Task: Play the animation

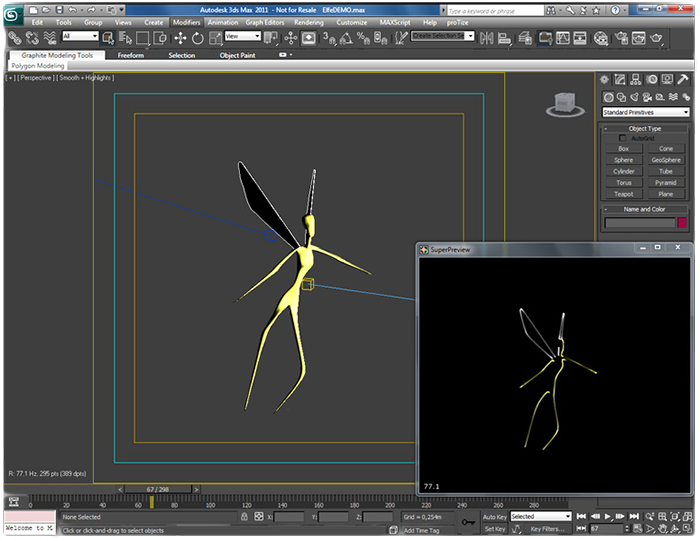Action: 607,516
